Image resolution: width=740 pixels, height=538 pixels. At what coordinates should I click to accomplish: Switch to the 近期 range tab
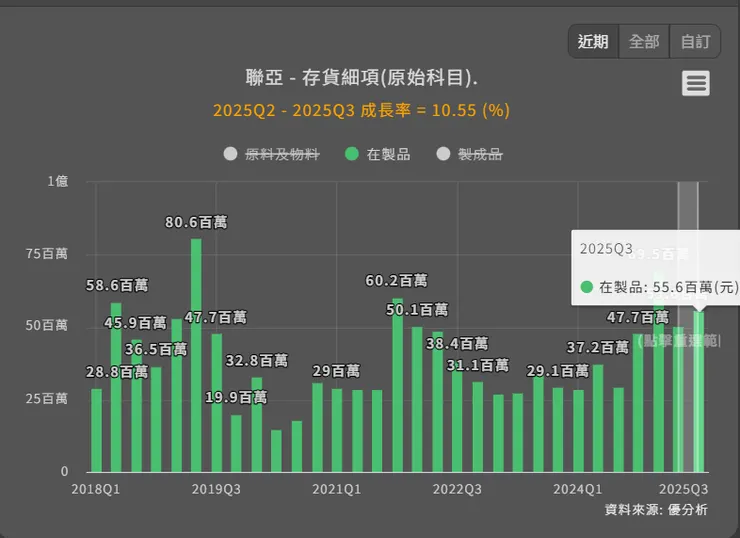[593, 42]
